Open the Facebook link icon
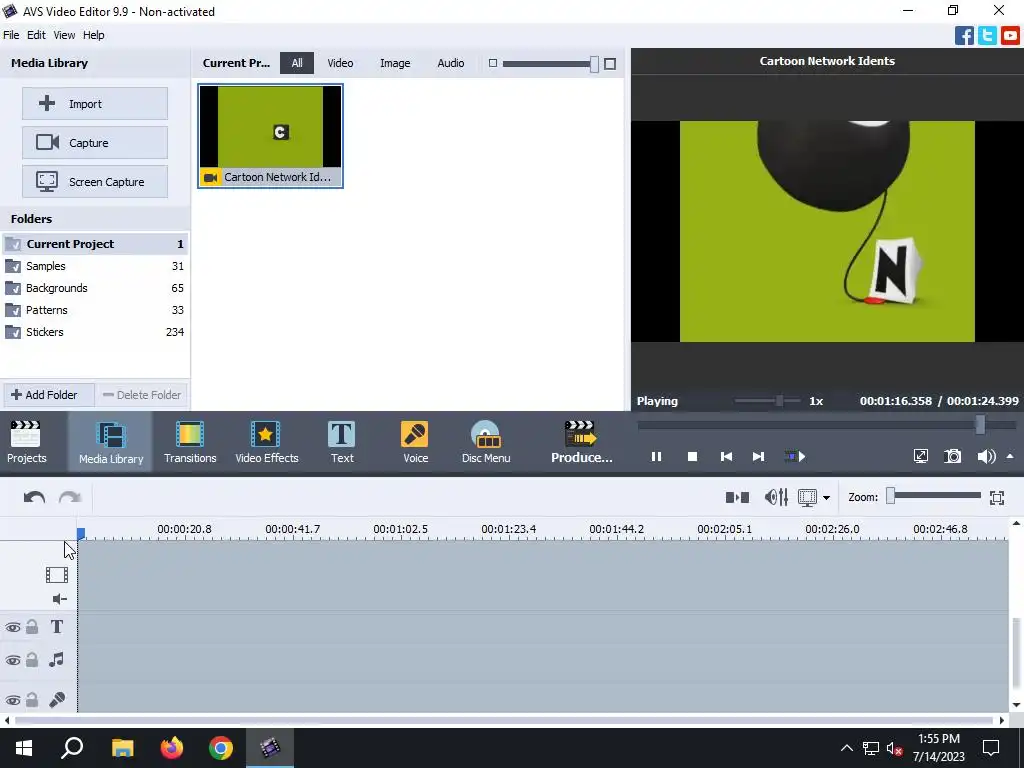The image size is (1024, 768). (x=965, y=35)
